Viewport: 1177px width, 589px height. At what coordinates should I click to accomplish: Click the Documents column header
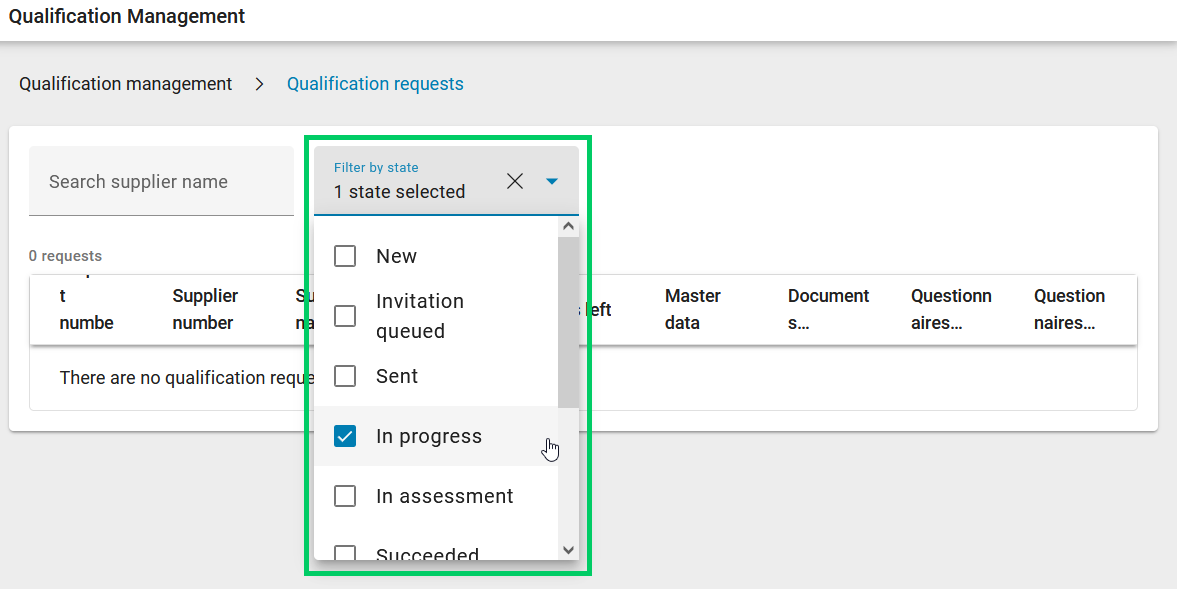pos(828,309)
